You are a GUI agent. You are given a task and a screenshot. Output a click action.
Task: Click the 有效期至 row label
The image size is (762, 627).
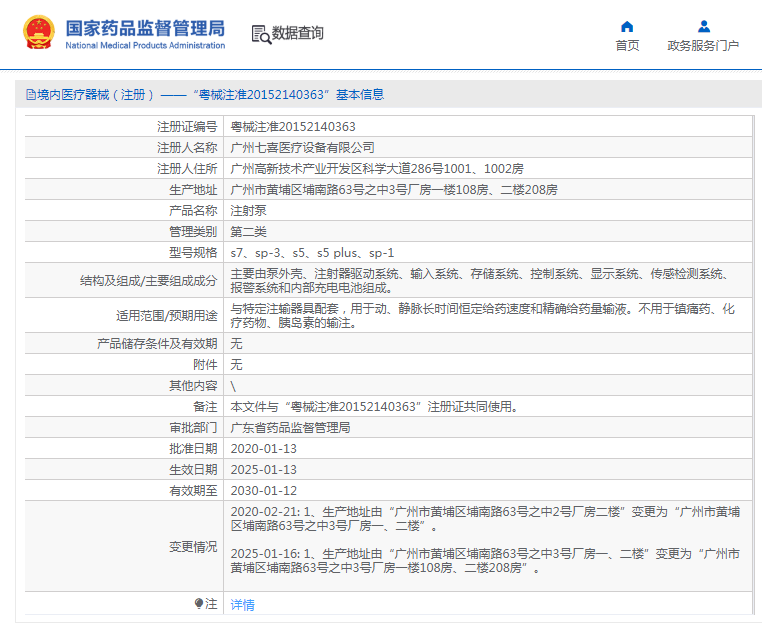pos(193,490)
